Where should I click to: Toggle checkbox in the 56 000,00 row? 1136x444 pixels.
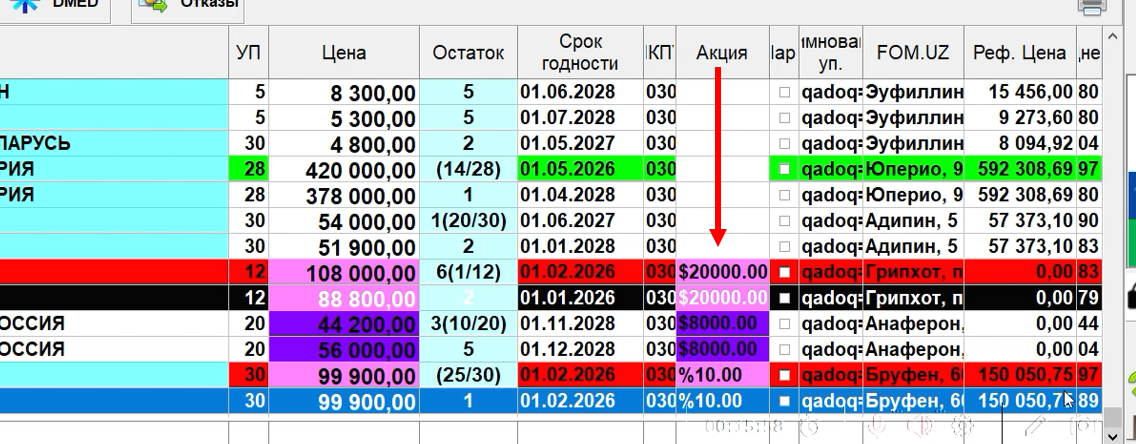(x=784, y=349)
